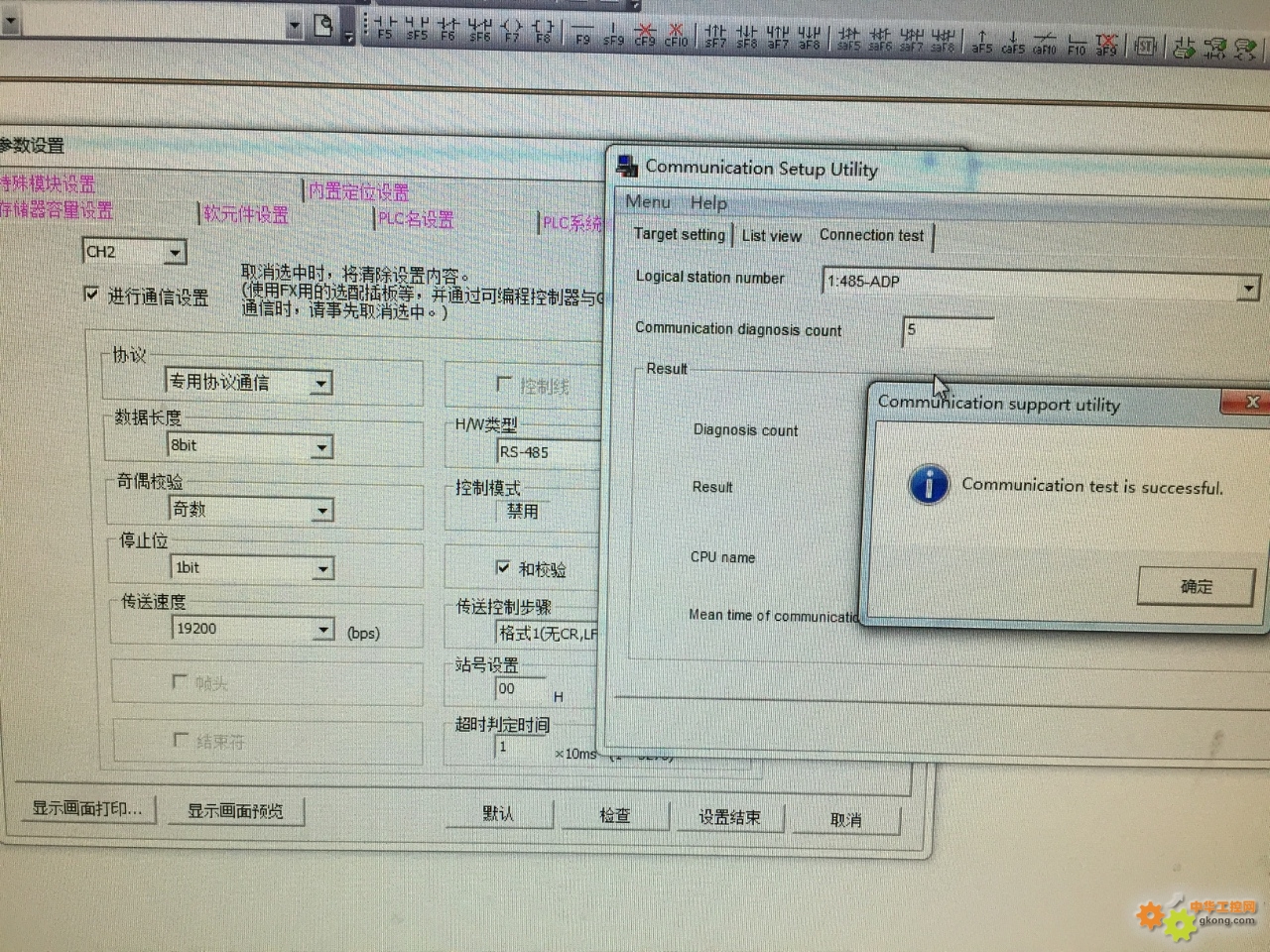Screen dimensions: 1270x952
Task: Insert parallel falling pulse aF8 icon
Action: click(810, 38)
